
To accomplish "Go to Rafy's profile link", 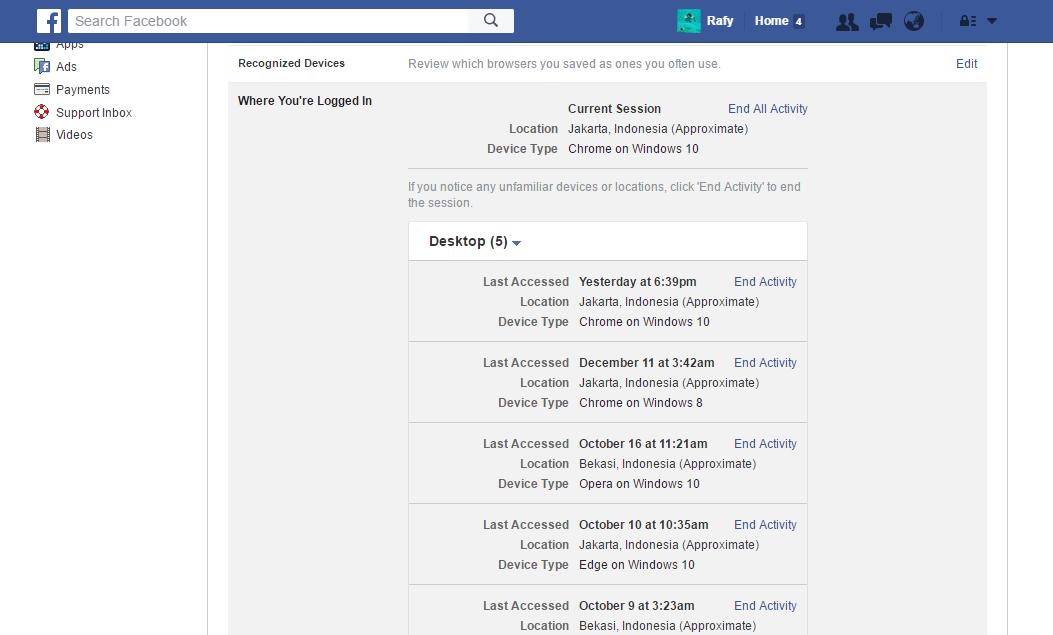I will (720, 21).
